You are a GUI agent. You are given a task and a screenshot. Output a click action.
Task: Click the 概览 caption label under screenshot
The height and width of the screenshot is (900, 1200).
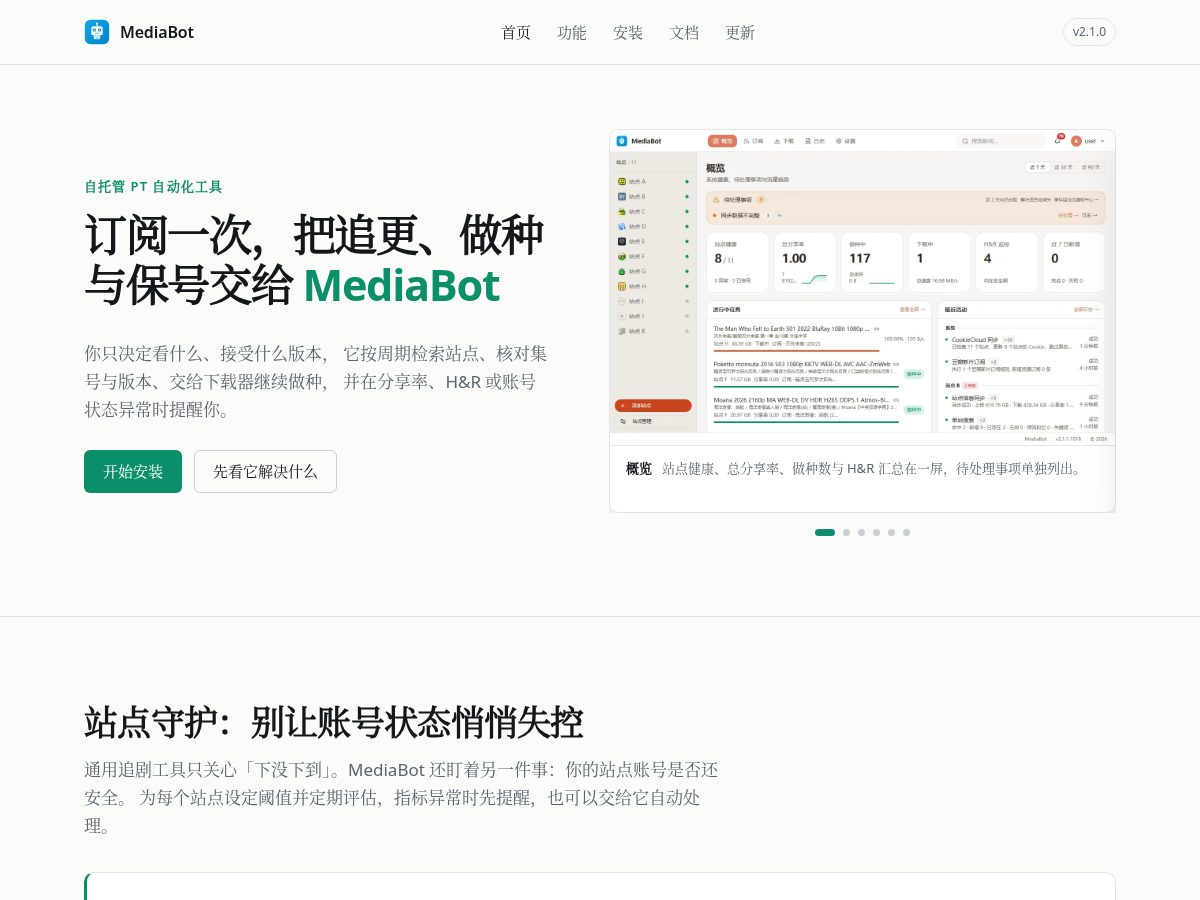(639, 468)
